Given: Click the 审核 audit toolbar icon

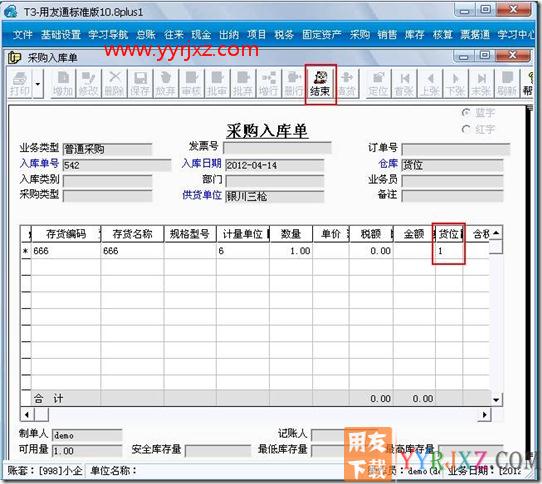Looking at the screenshot, I should (x=191, y=84).
